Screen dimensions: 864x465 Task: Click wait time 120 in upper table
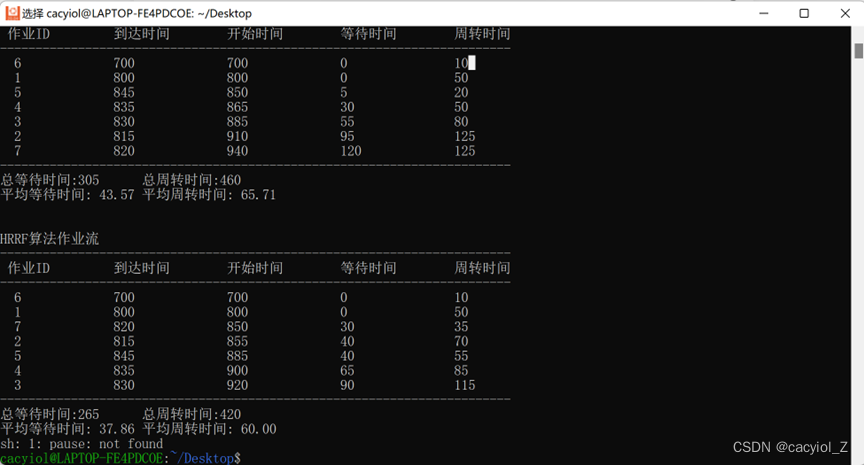[x=351, y=151]
